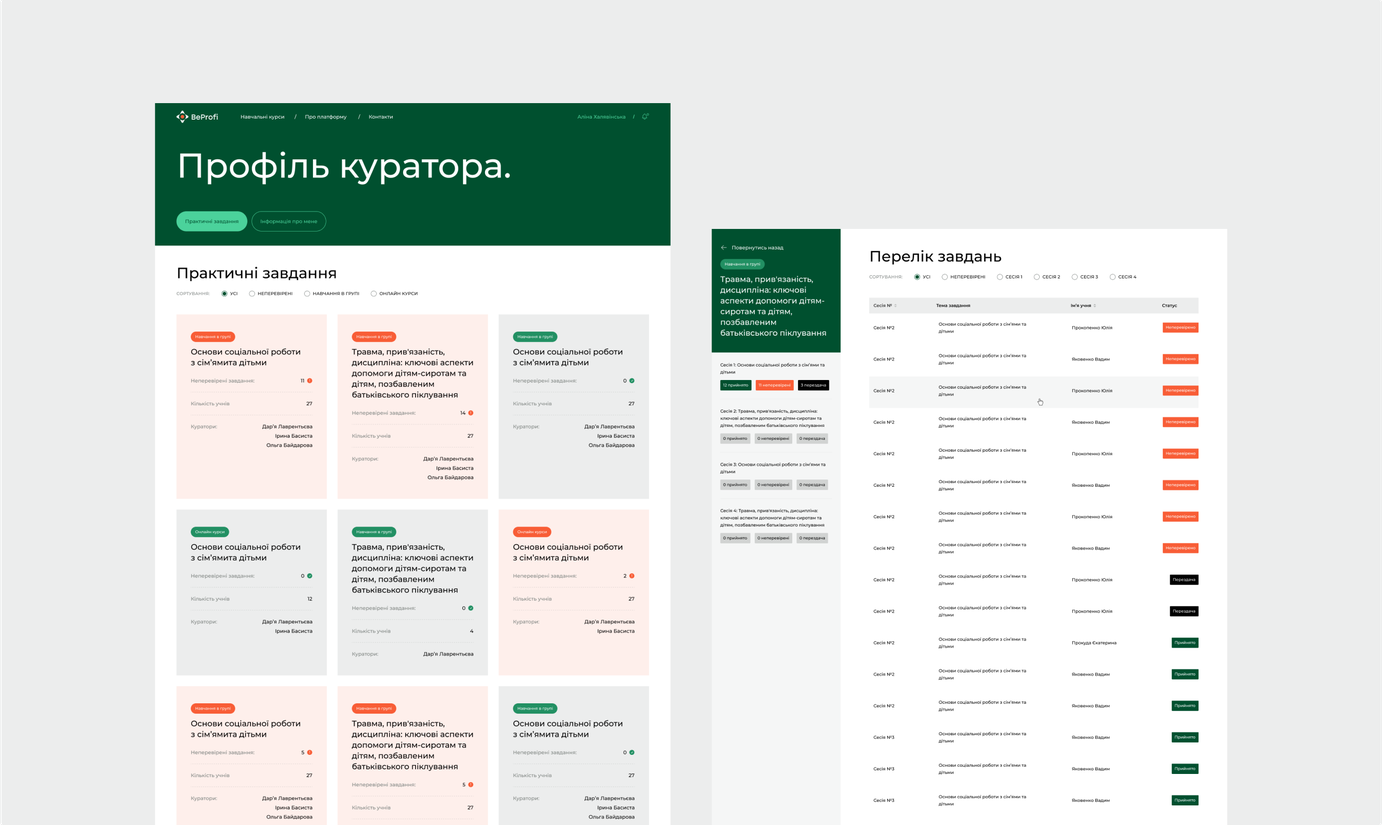Click Сесія 3: Основи соціальної роботи sidebar heading

click(773, 468)
